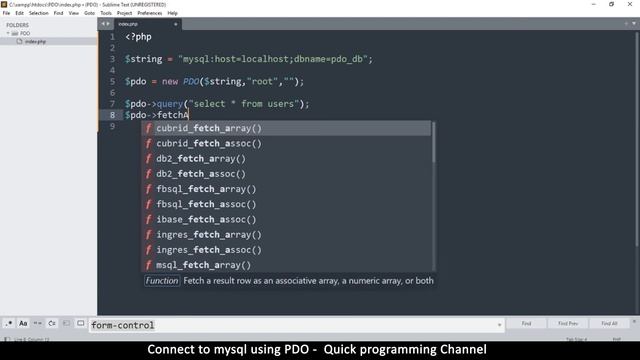Choose db2_fetch_array() suggestion
The height and width of the screenshot is (360, 640).
[x=286, y=158]
